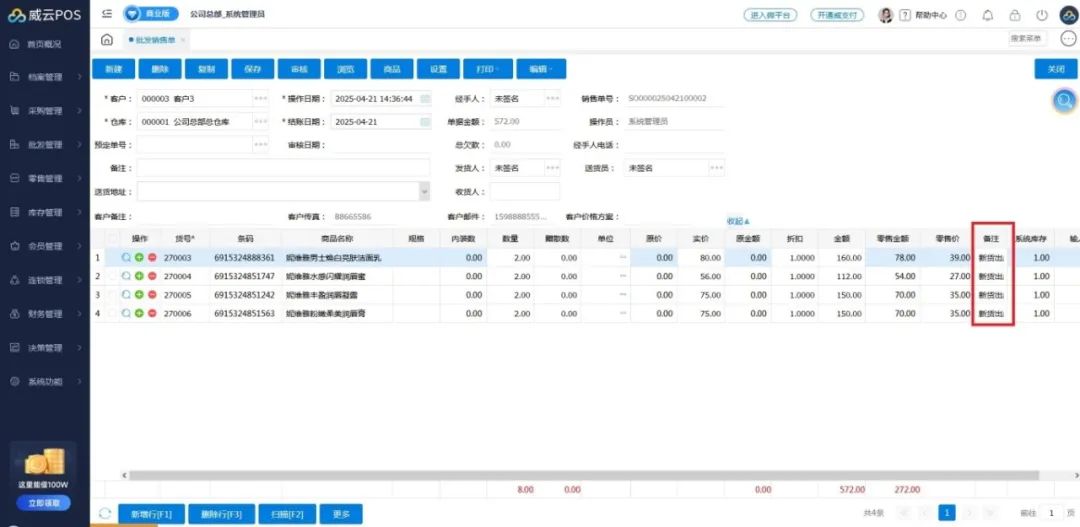This screenshot has height=527, width=1080.
Task: Click the 进入微平台 pill button
Action: [771, 15]
